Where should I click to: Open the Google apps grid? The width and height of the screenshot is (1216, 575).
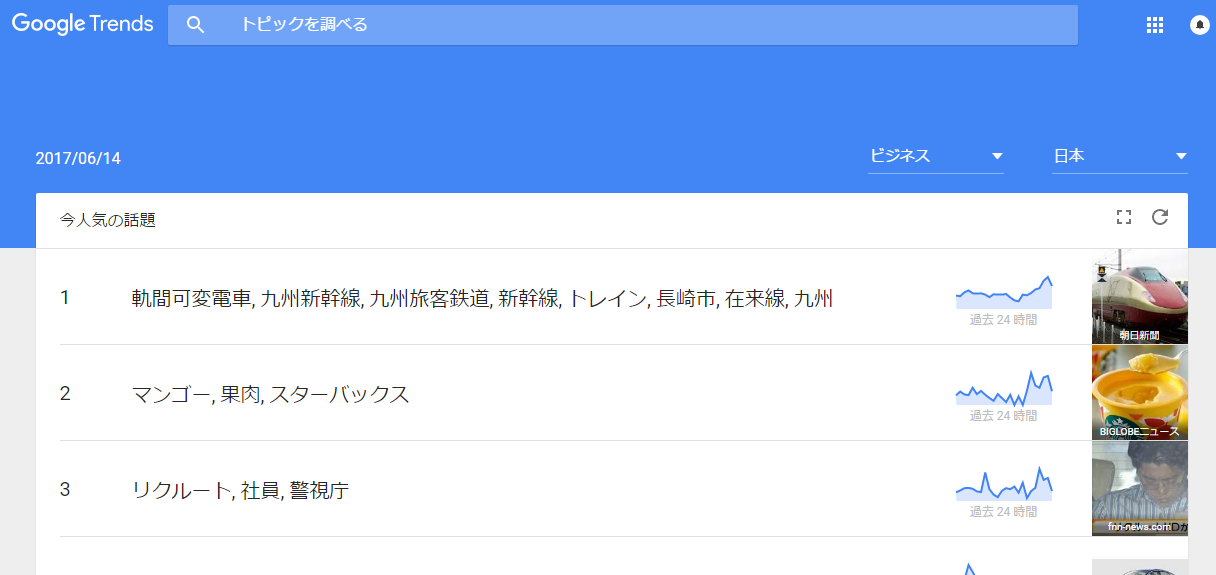tap(1155, 26)
